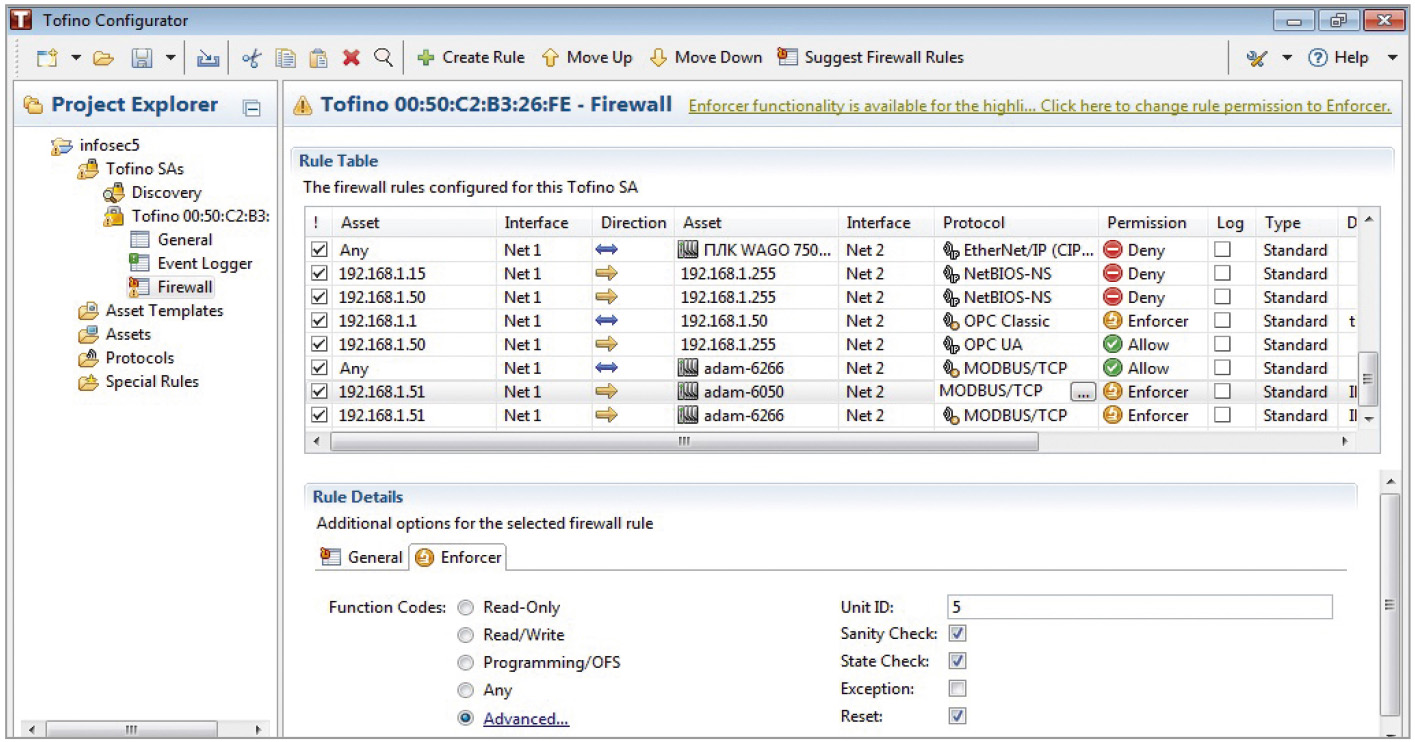The height and width of the screenshot is (742, 1415).
Task: Open dropdown arrow next to Save icon
Action: click(171, 58)
